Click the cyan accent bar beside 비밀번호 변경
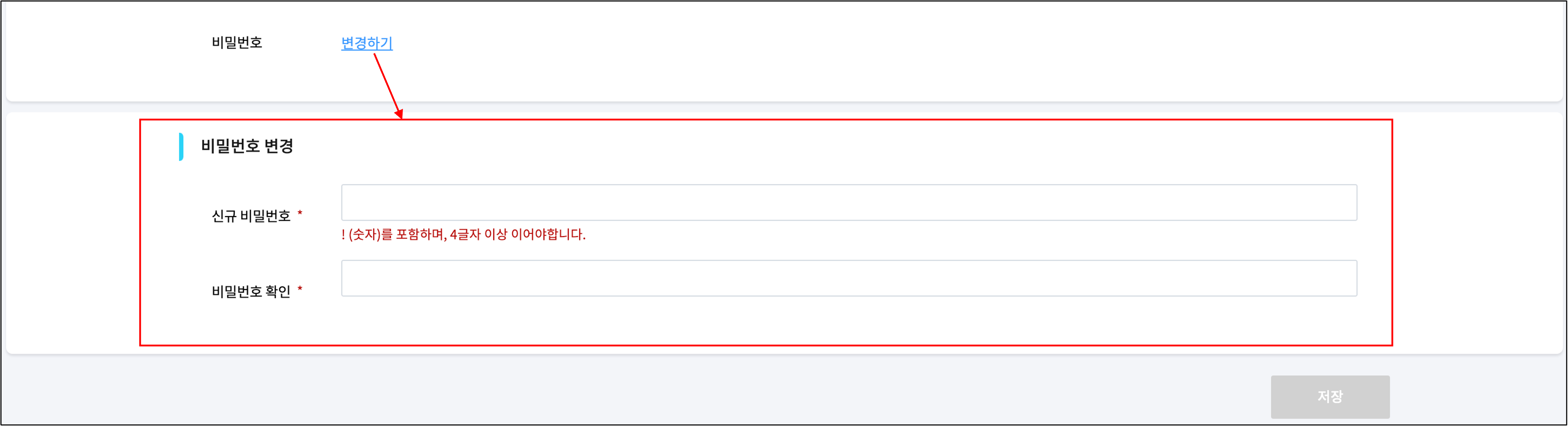Viewport: 1568px width, 427px height. pos(181,146)
